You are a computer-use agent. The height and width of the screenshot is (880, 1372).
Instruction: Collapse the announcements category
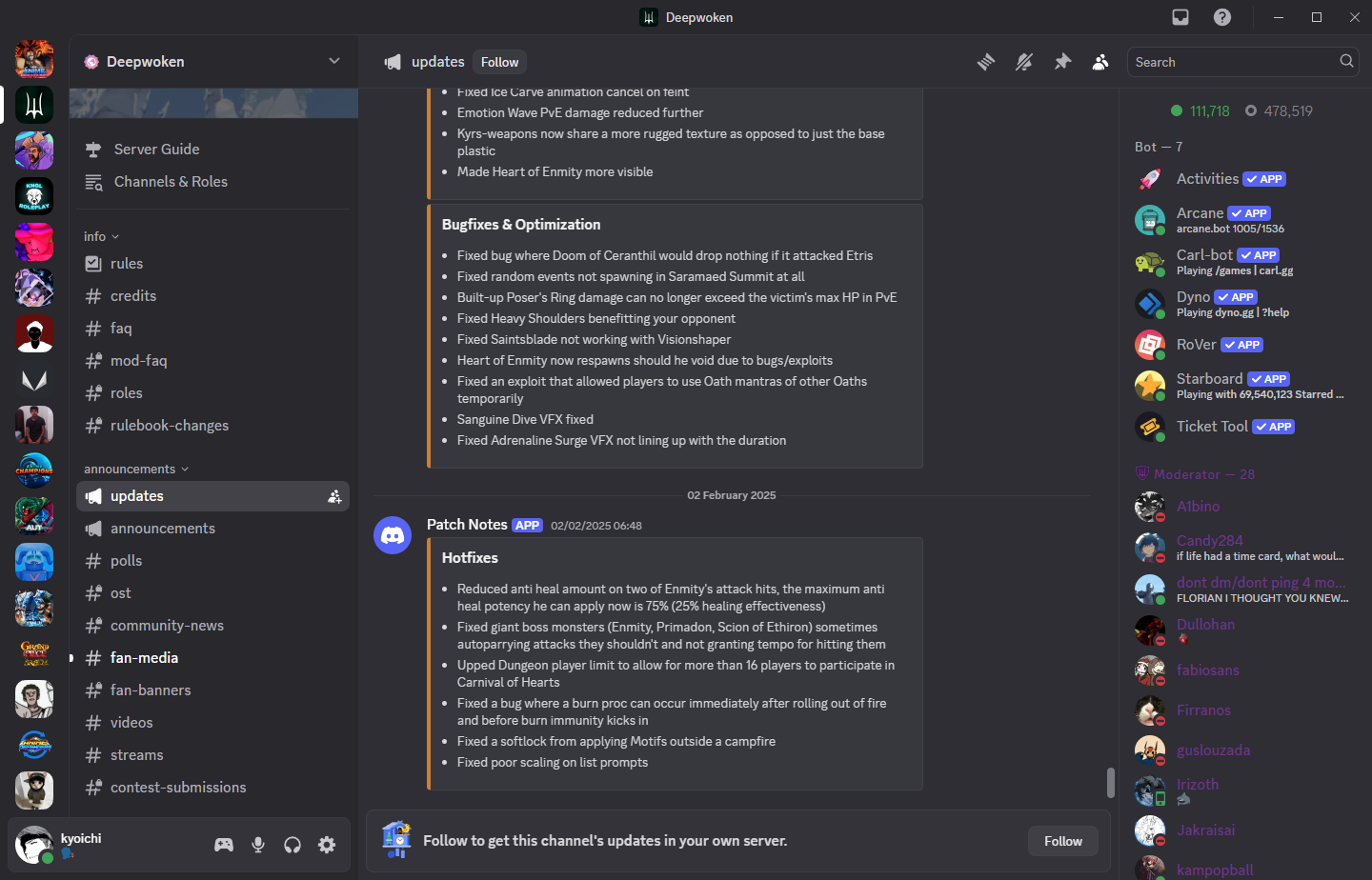tap(136, 469)
